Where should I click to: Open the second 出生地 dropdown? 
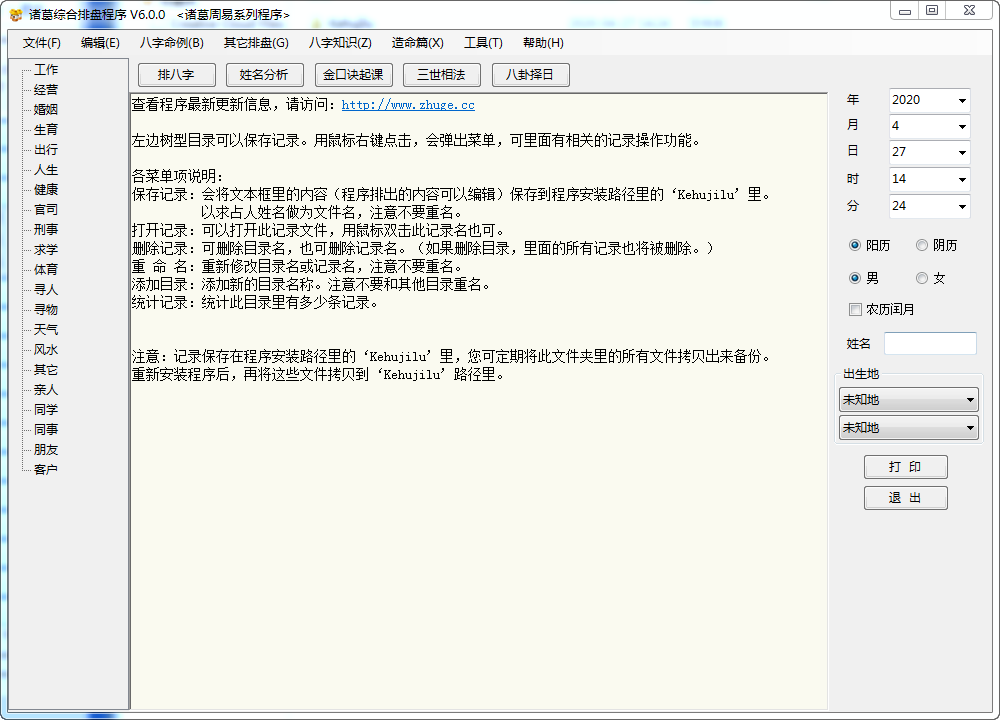point(909,428)
